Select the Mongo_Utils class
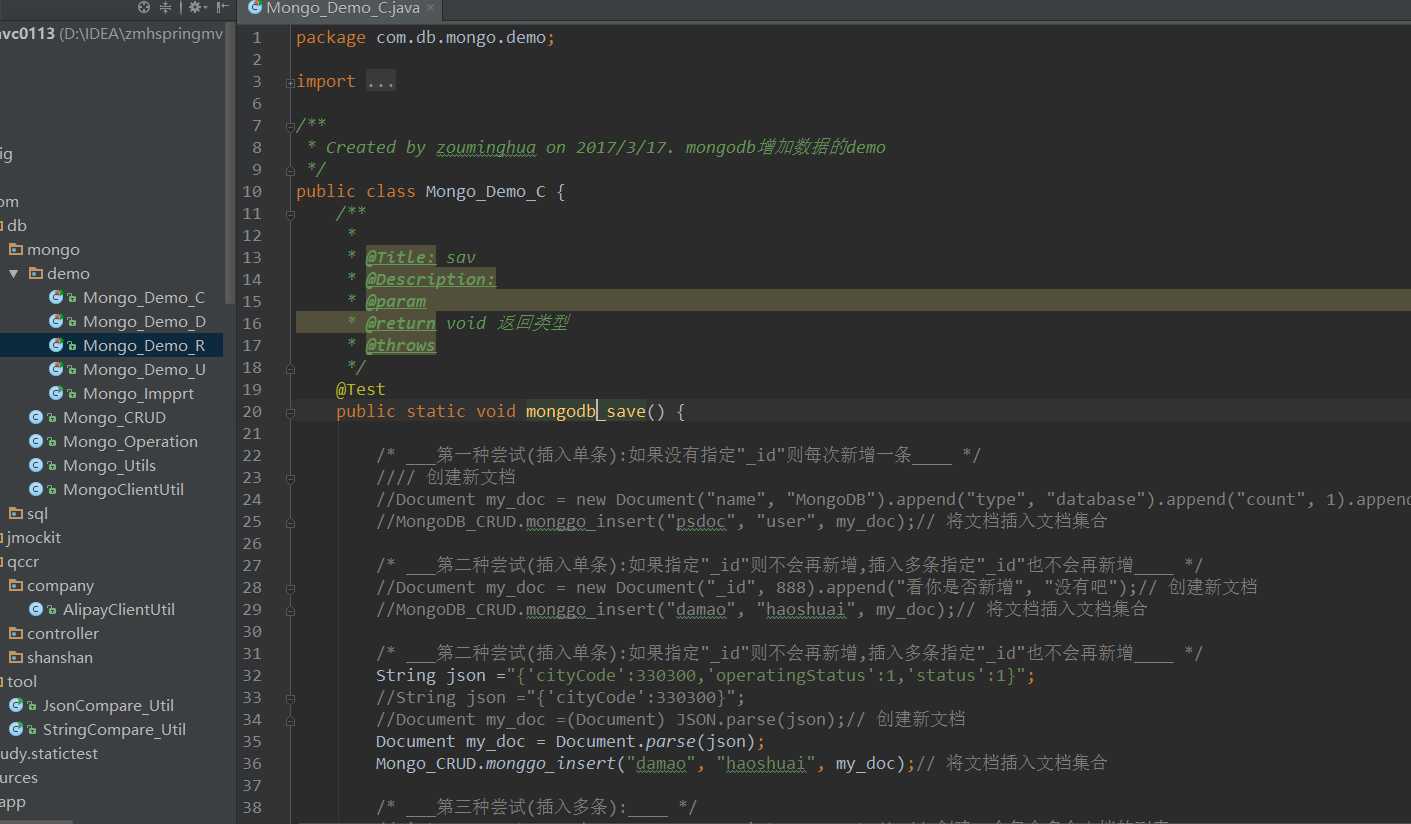This screenshot has width=1411, height=824. tap(109, 465)
